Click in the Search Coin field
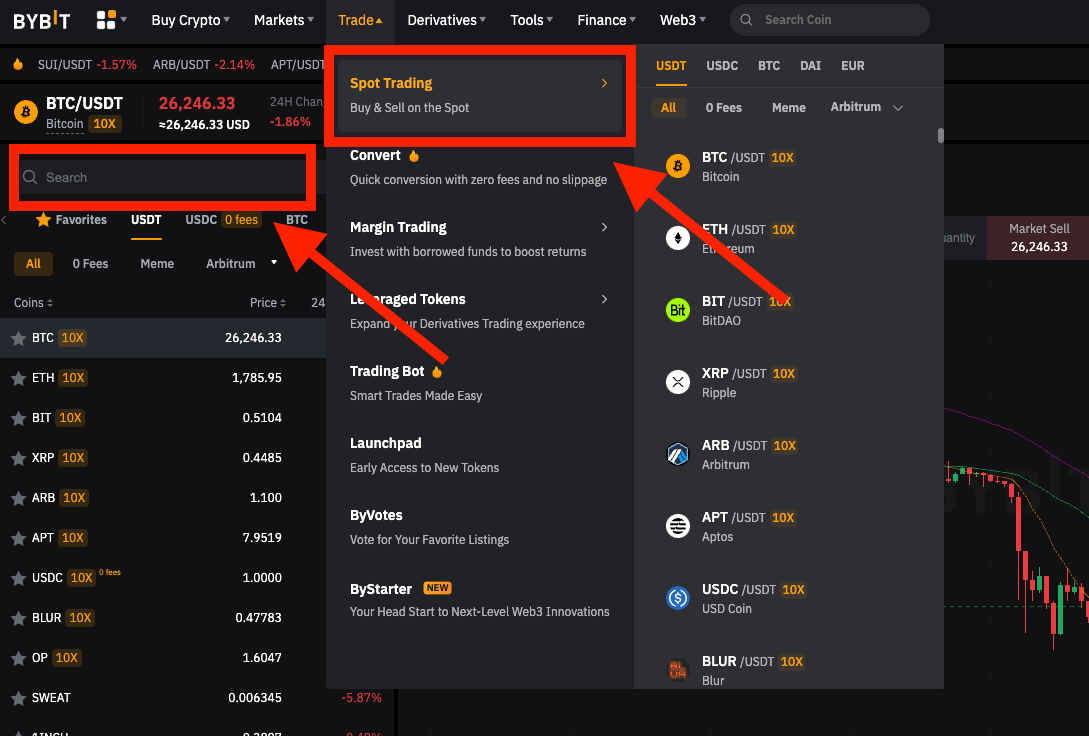 pos(830,20)
